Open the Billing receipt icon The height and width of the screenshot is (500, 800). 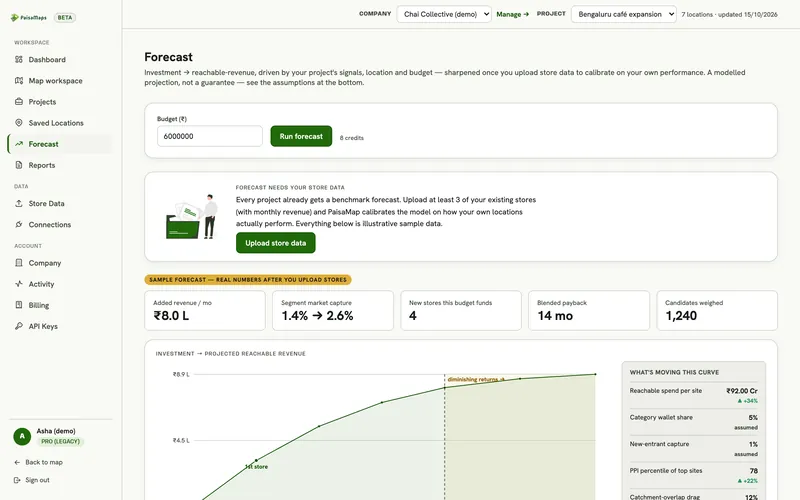19,305
